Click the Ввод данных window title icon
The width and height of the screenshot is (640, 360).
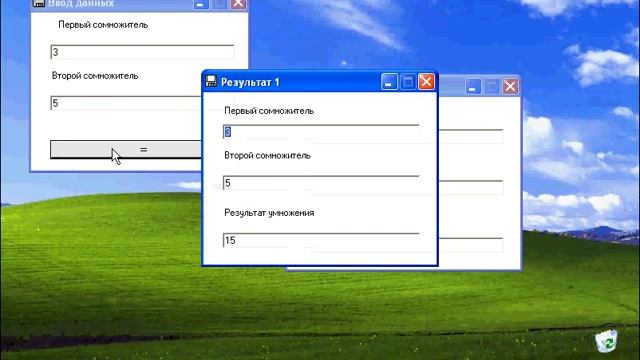(x=38, y=3)
